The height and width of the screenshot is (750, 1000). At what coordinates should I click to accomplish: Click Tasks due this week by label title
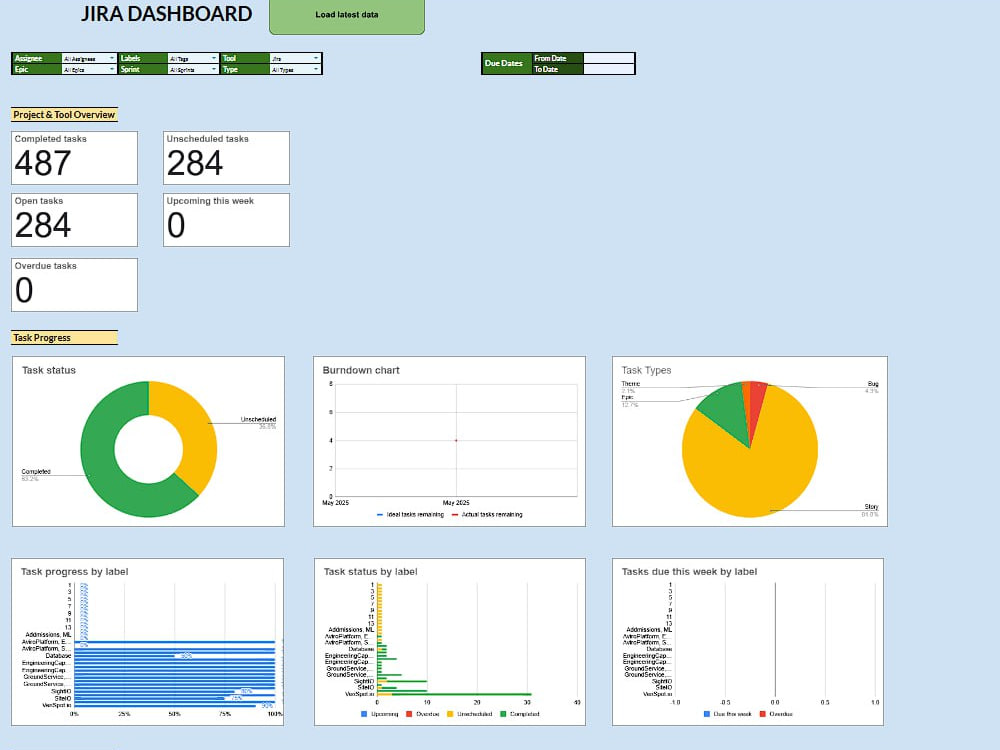[689, 572]
